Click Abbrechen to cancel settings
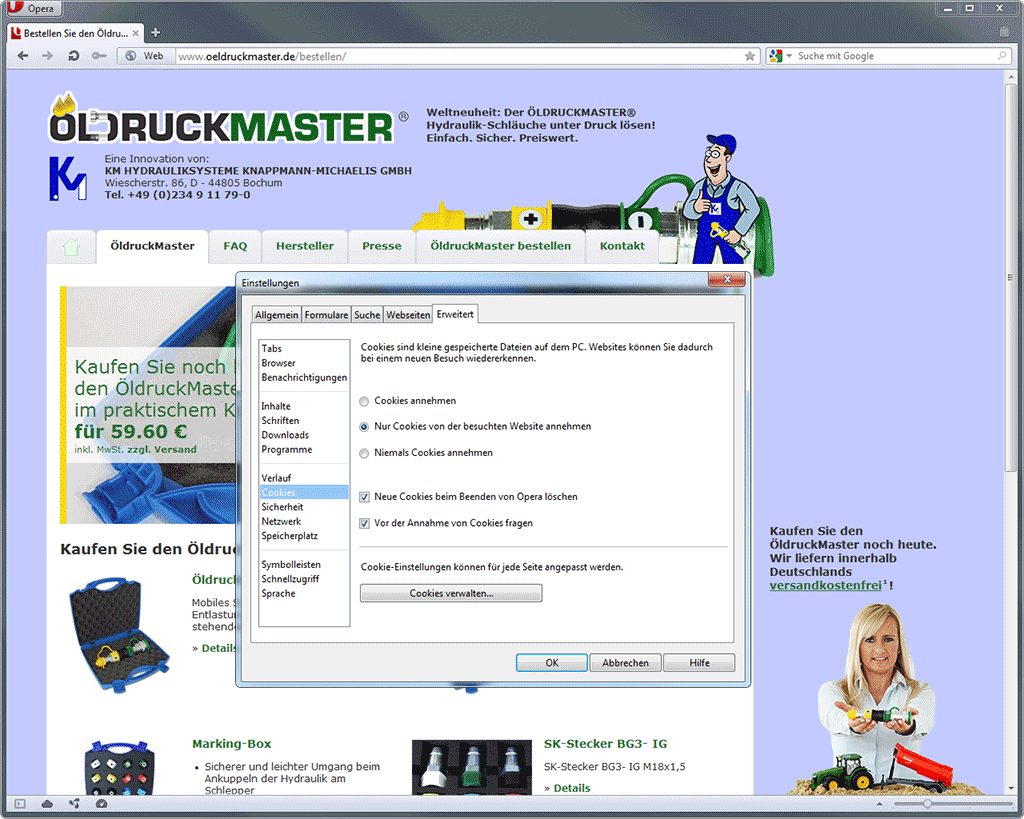This screenshot has height=819, width=1024. pos(626,663)
